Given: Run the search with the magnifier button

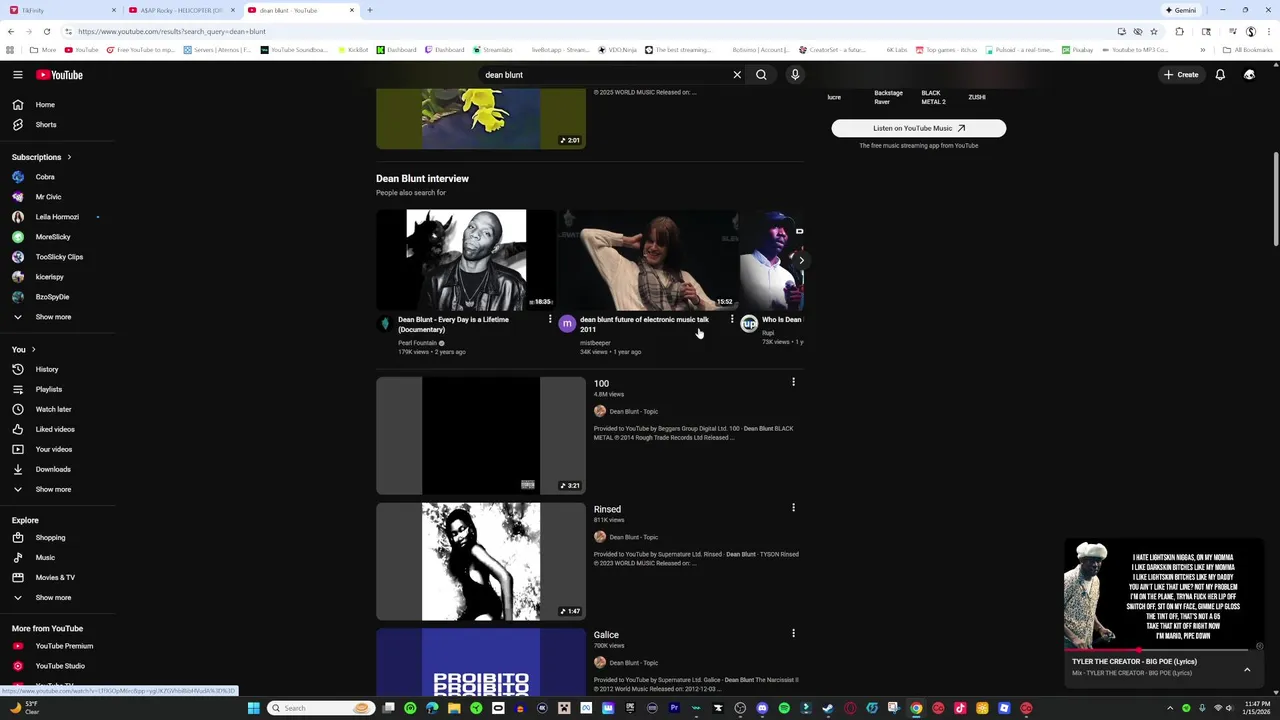Looking at the screenshot, I should coord(761,75).
